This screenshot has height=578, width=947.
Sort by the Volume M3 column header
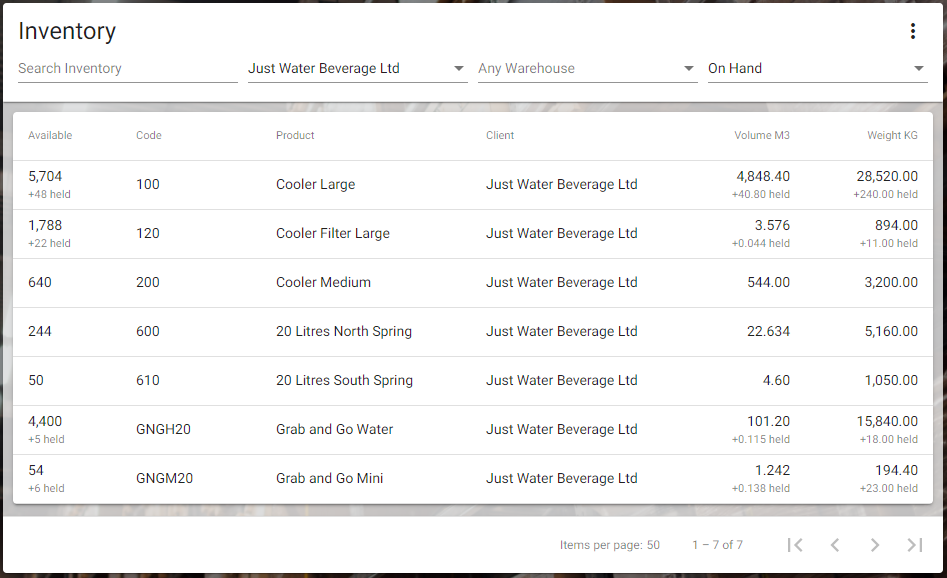pyautogui.click(x=762, y=135)
